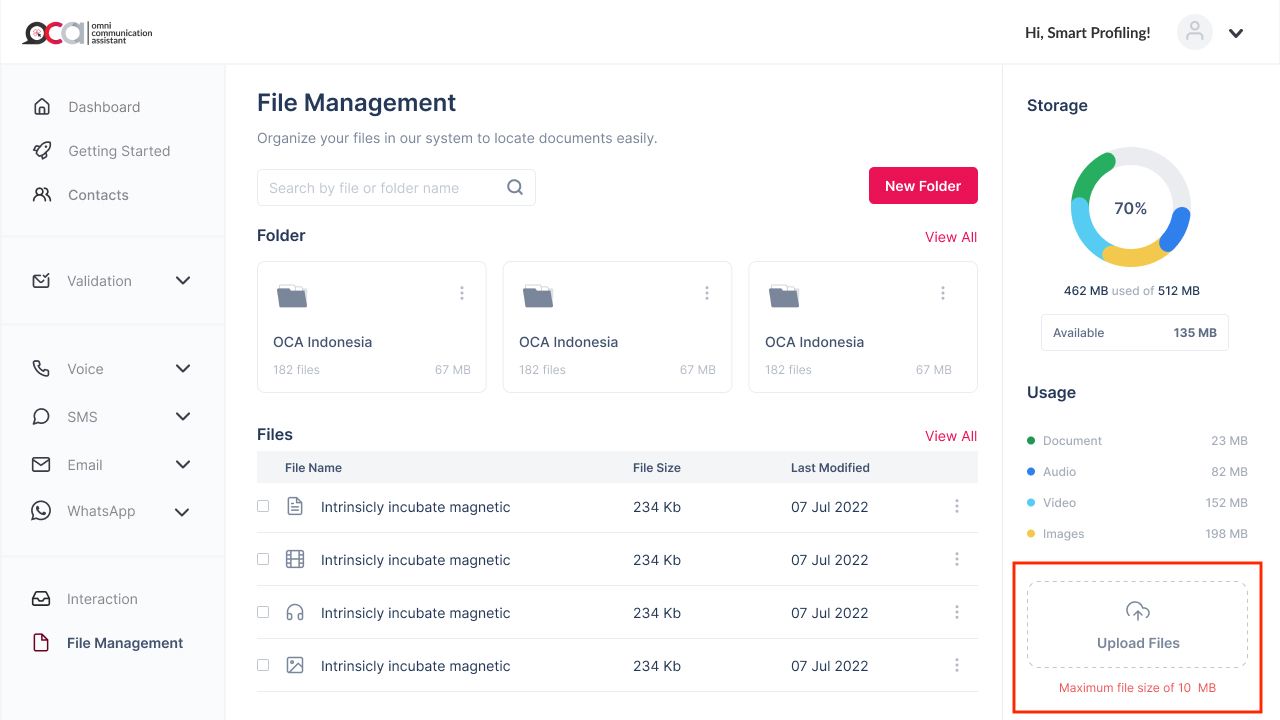This screenshot has width=1280, height=720.
Task: Open the first OCA Indonesia folder's three-dot menu
Action: click(x=462, y=293)
